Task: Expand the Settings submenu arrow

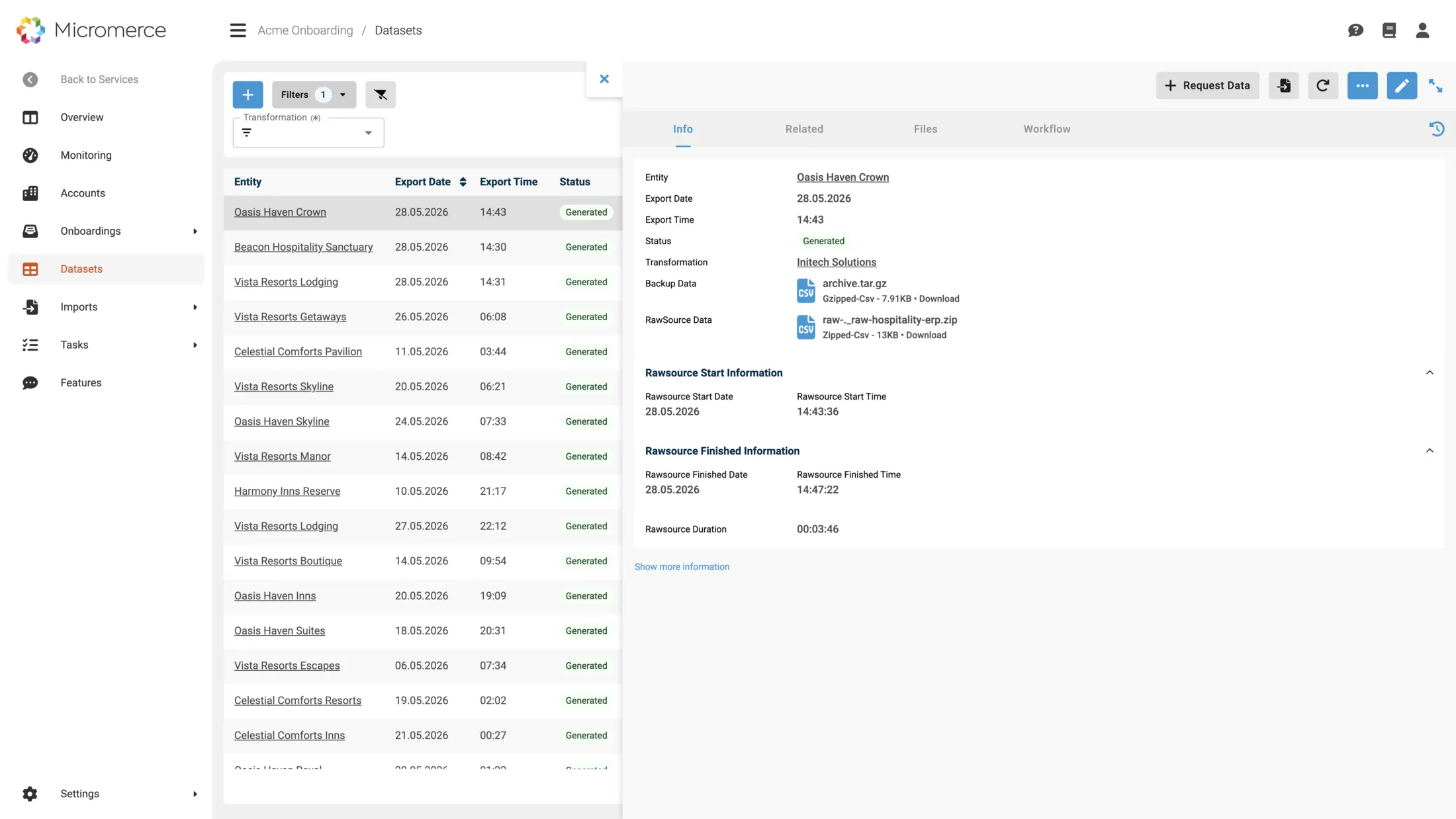Action: pos(195,794)
